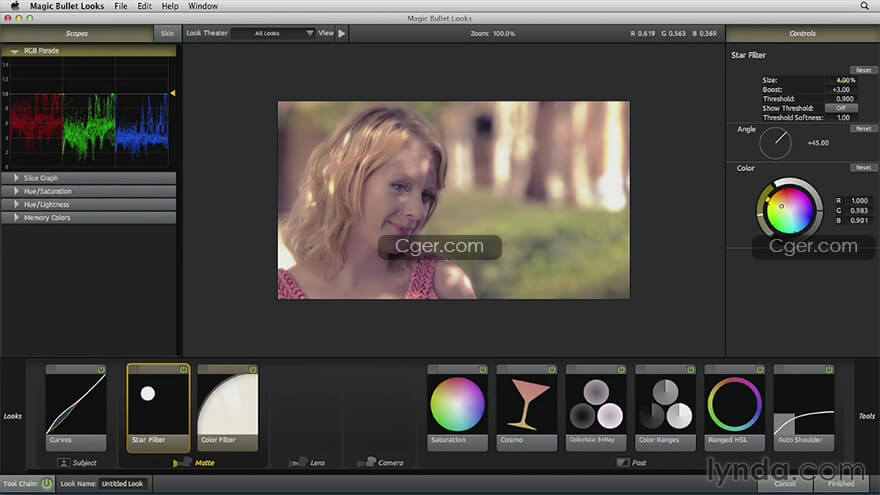This screenshot has width=880, height=495.
Task: Expand the Slice Graph scope
Action: pos(16,178)
